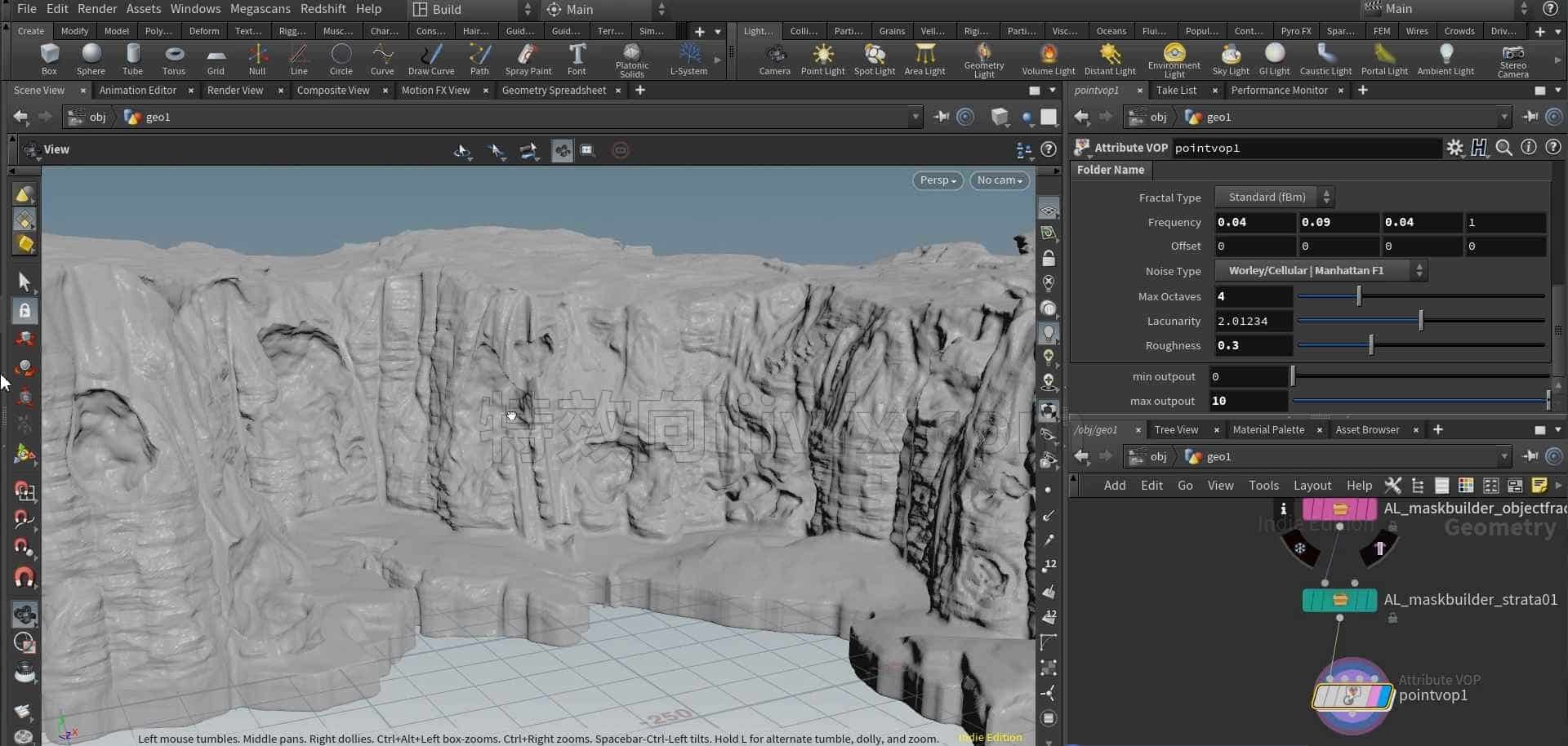Toggle the viewport display lock icon
1568x746 pixels.
(x=1049, y=259)
